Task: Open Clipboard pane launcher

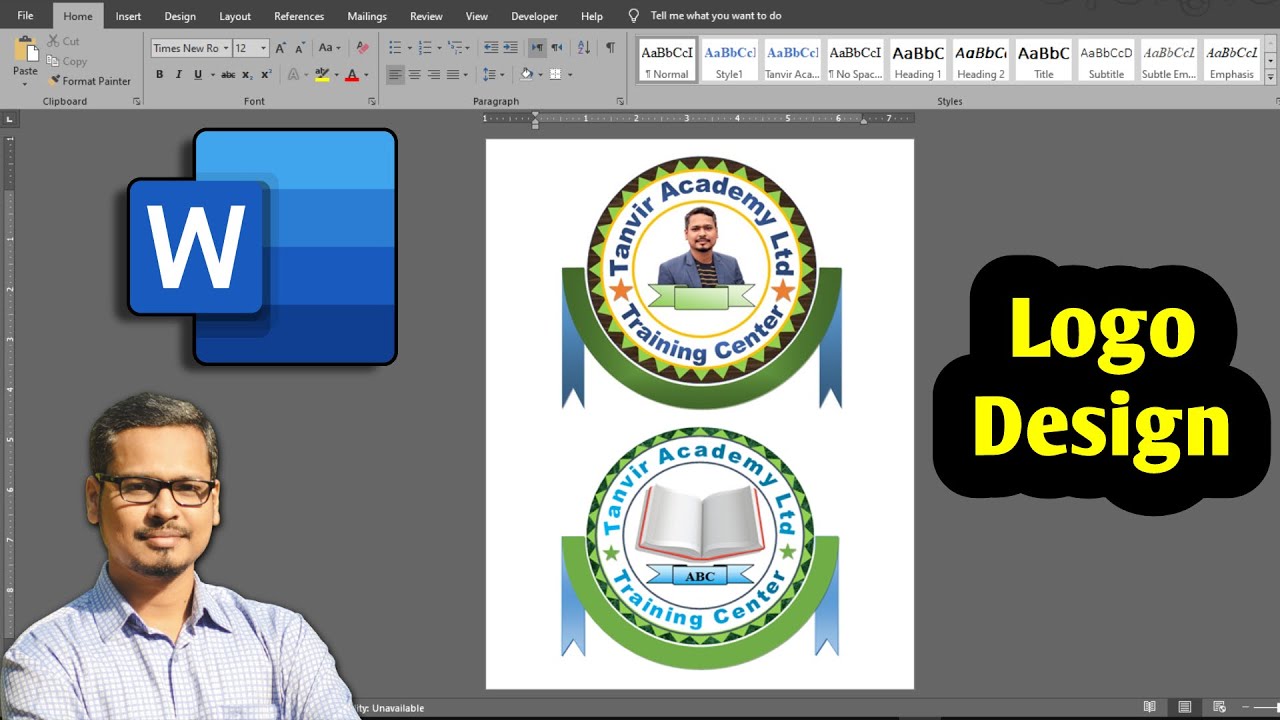Action: click(136, 101)
